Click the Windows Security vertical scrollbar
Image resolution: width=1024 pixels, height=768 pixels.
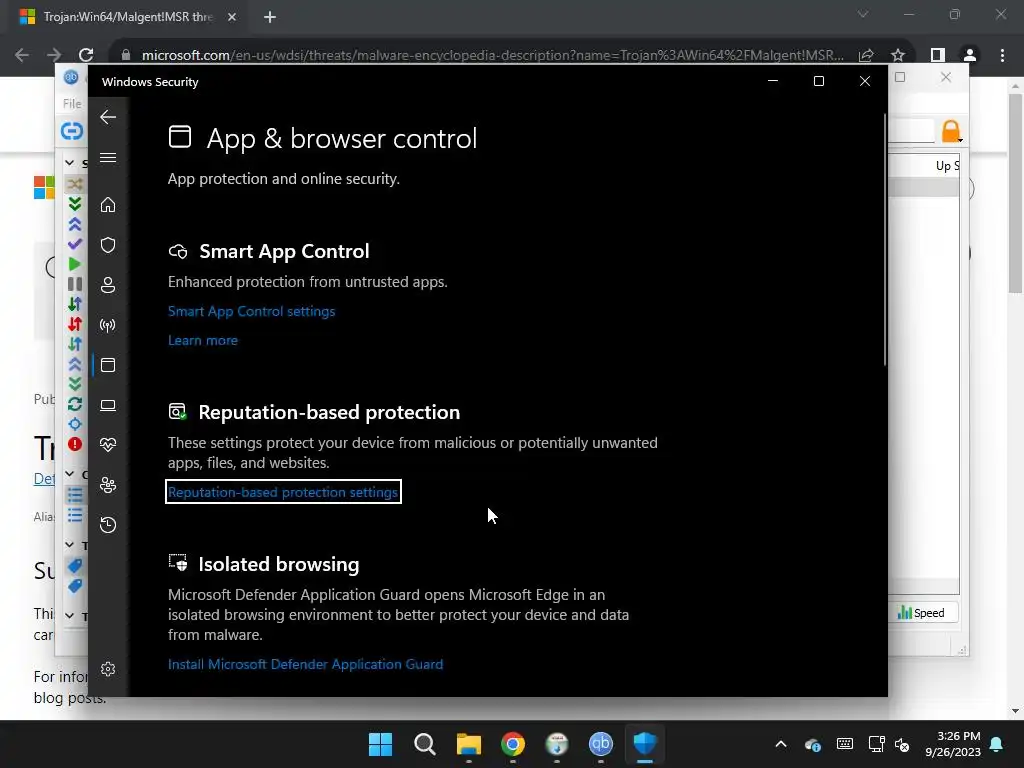[885, 240]
